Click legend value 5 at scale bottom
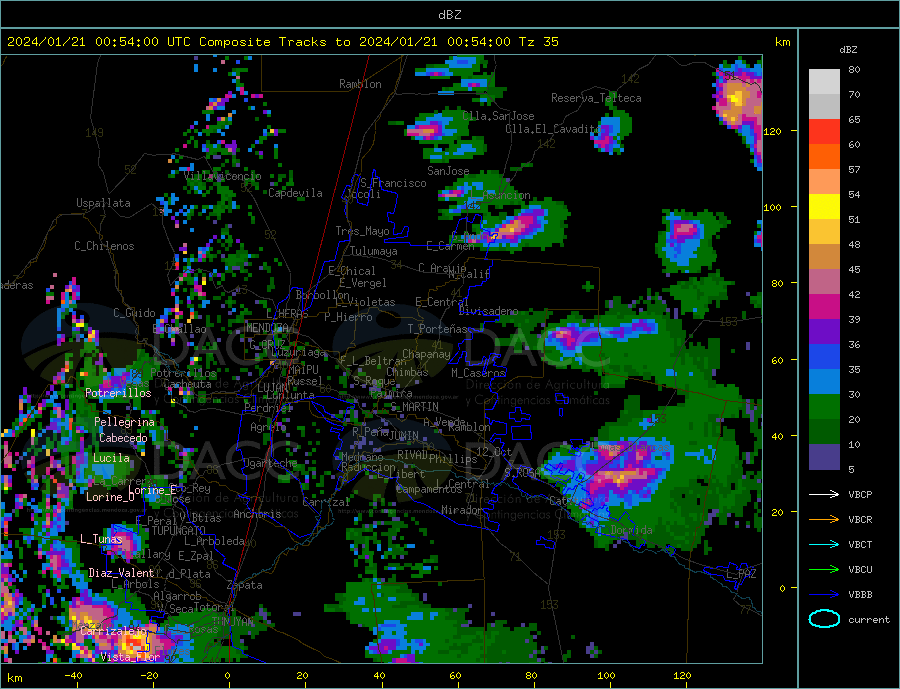This screenshot has width=900, height=689. click(x=851, y=469)
